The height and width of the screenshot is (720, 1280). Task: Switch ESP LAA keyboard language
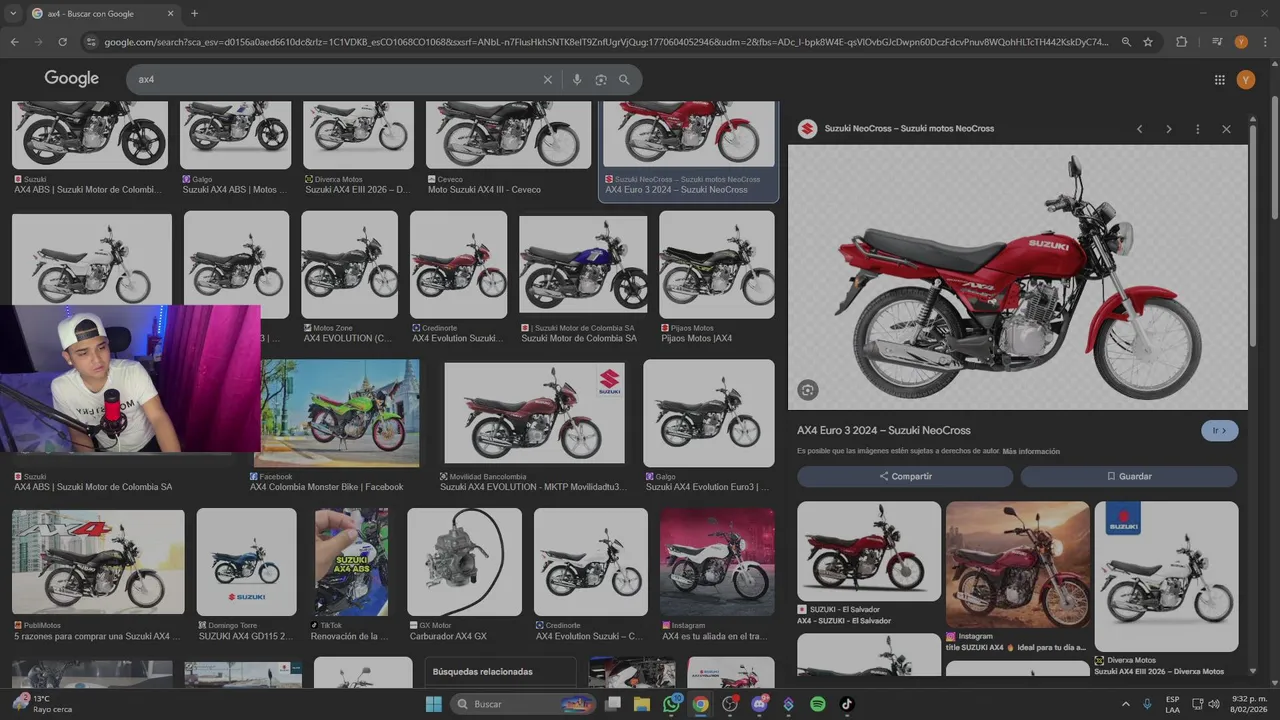(1172, 704)
